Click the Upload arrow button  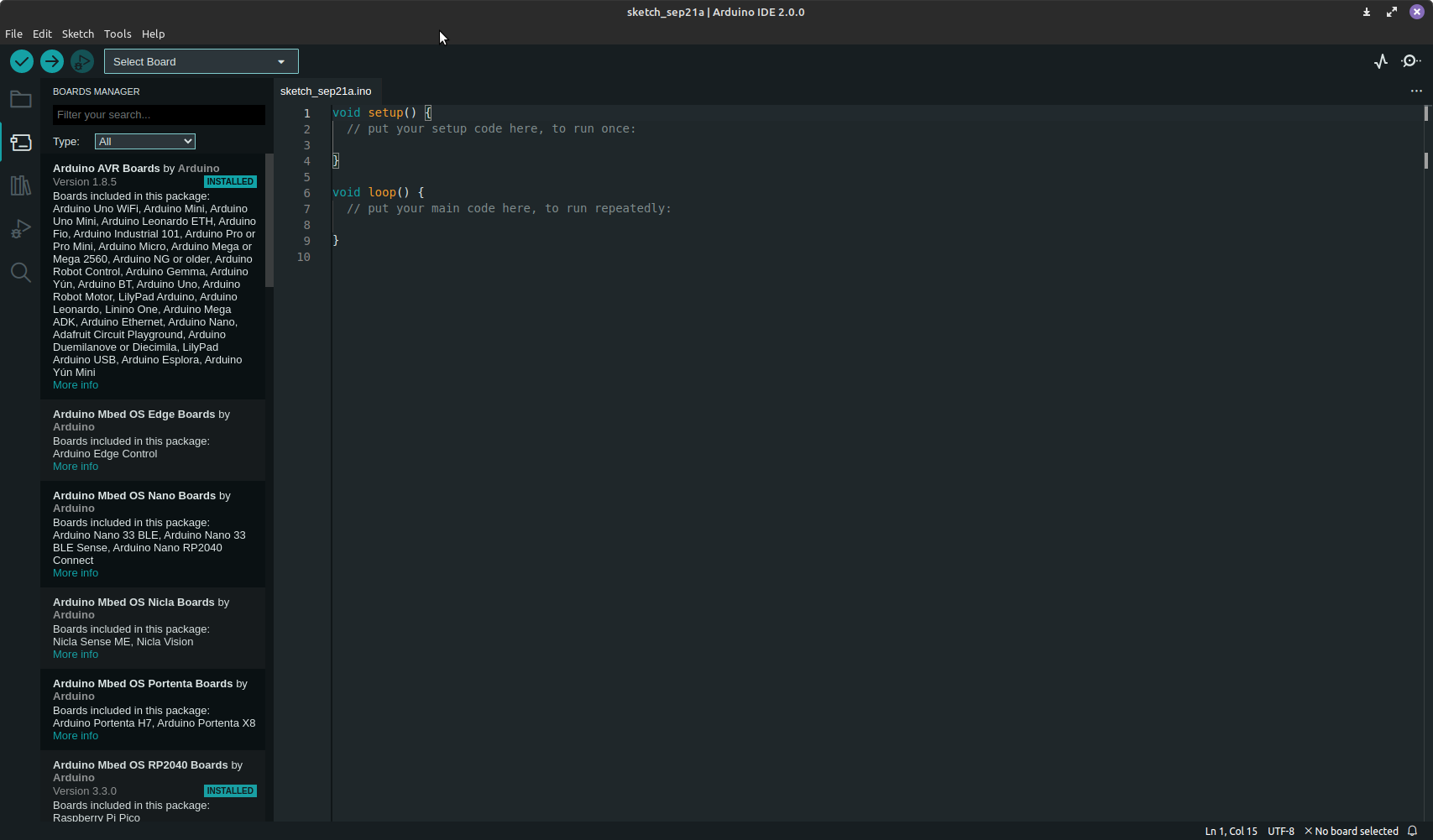coord(52,61)
